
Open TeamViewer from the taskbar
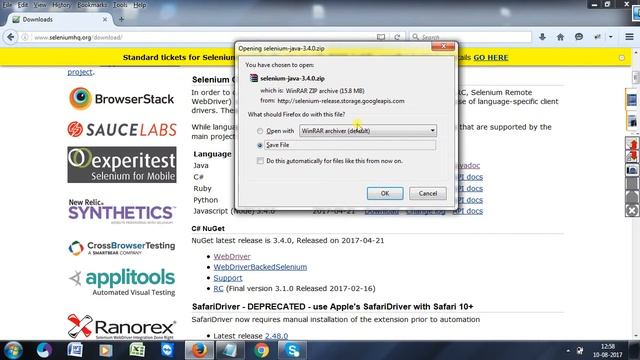pos(168,350)
